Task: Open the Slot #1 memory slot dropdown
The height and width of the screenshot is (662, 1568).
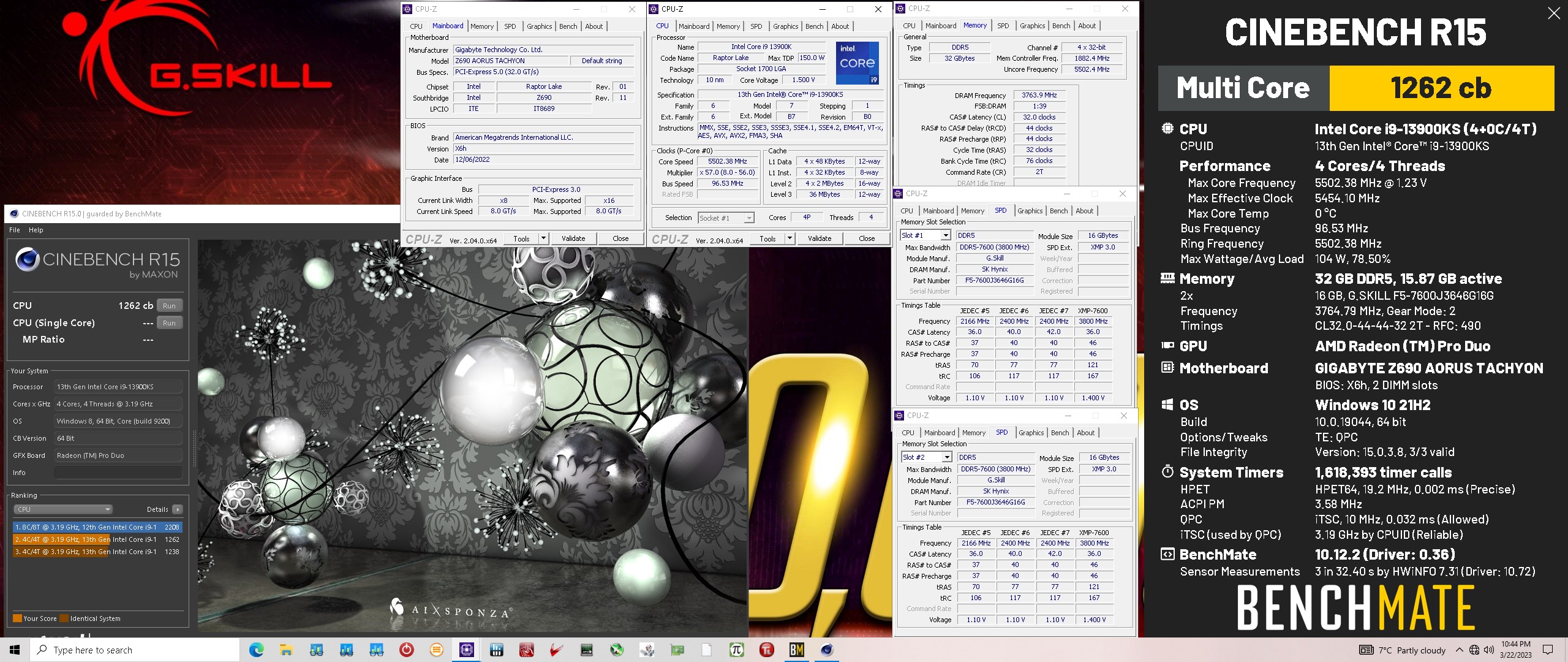Action: click(x=946, y=235)
